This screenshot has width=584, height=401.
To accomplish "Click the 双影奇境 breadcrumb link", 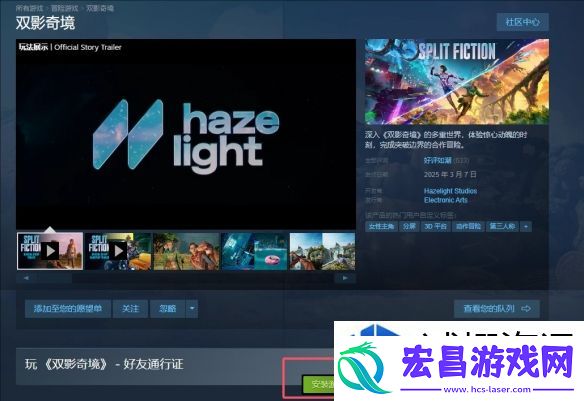I will point(100,8).
